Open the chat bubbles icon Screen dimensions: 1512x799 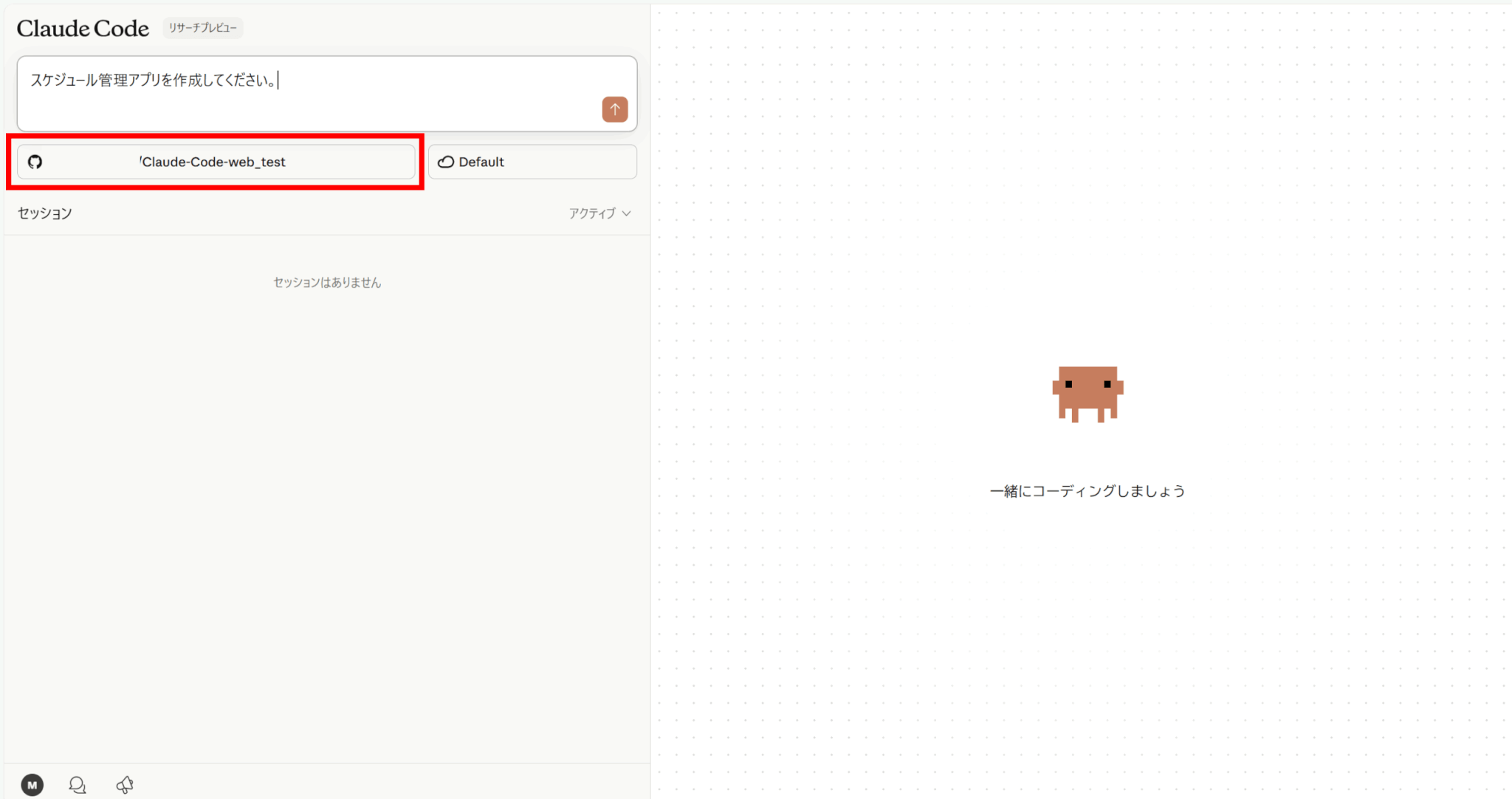(78, 784)
